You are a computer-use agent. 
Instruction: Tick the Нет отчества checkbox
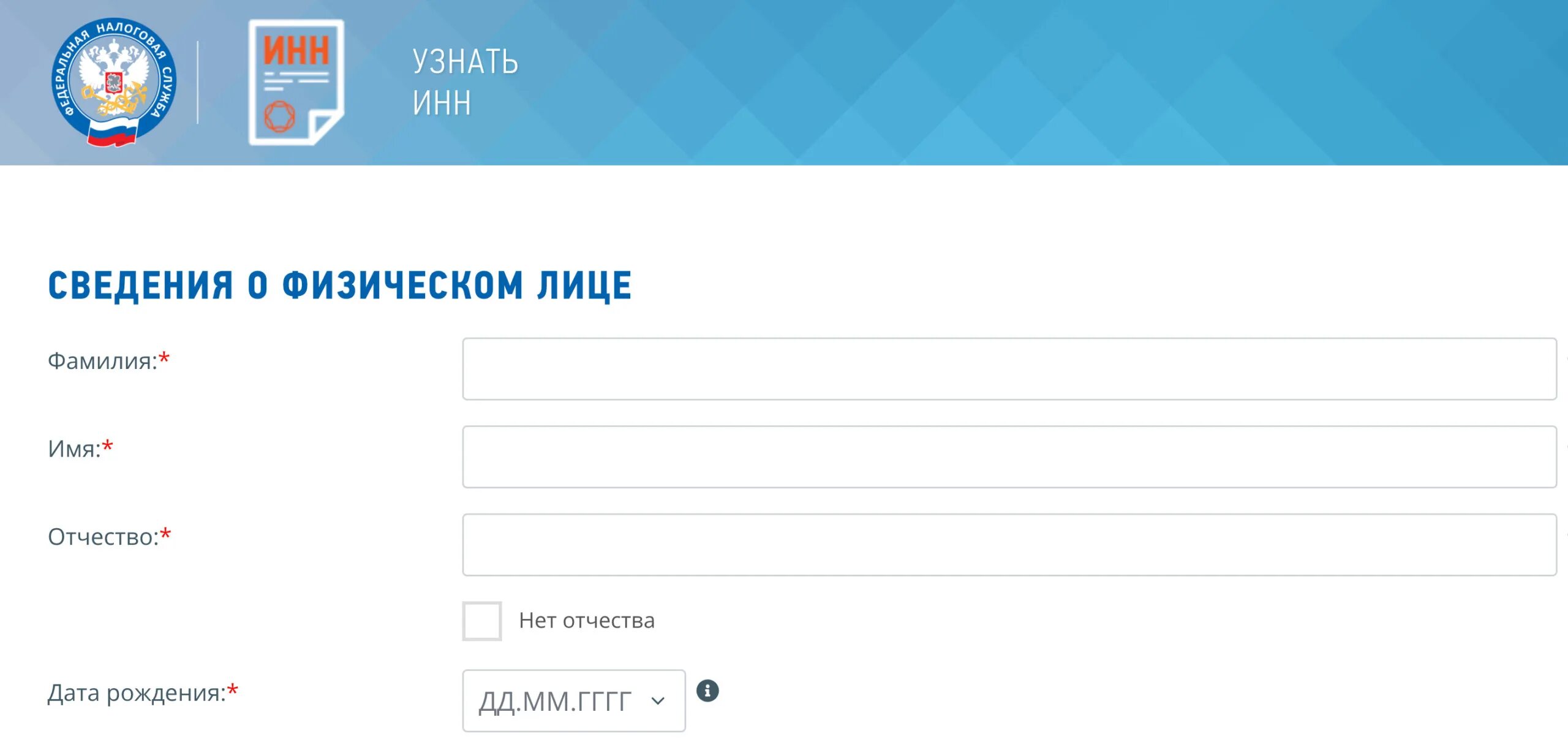coord(482,621)
